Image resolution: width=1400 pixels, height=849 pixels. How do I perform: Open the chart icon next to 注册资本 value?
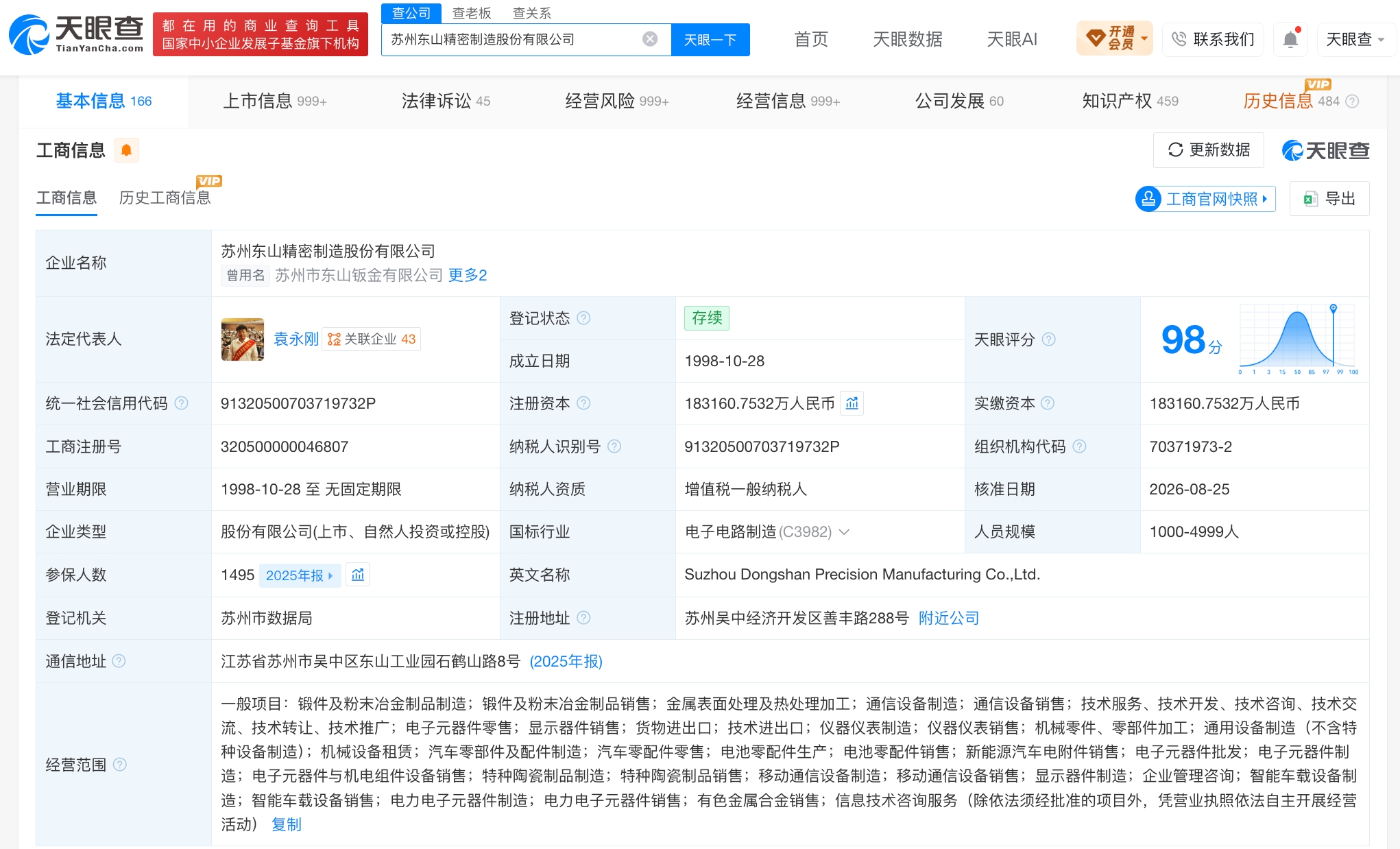coord(852,403)
